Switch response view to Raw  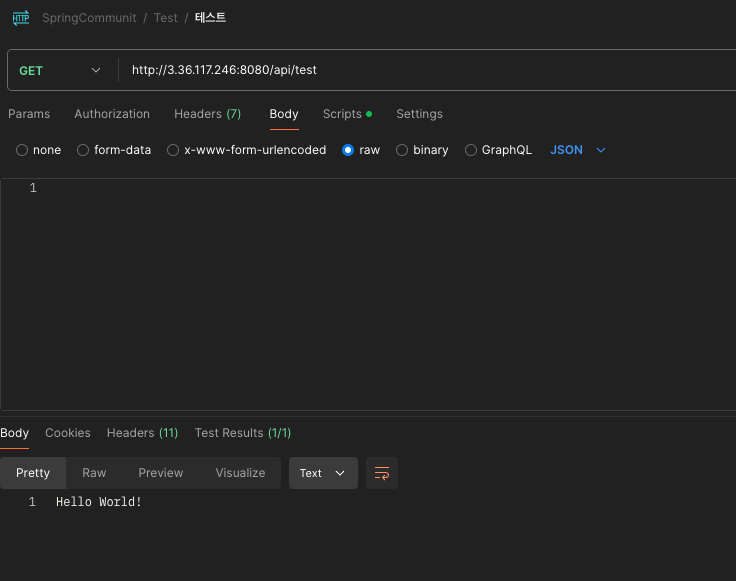[x=94, y=473]
